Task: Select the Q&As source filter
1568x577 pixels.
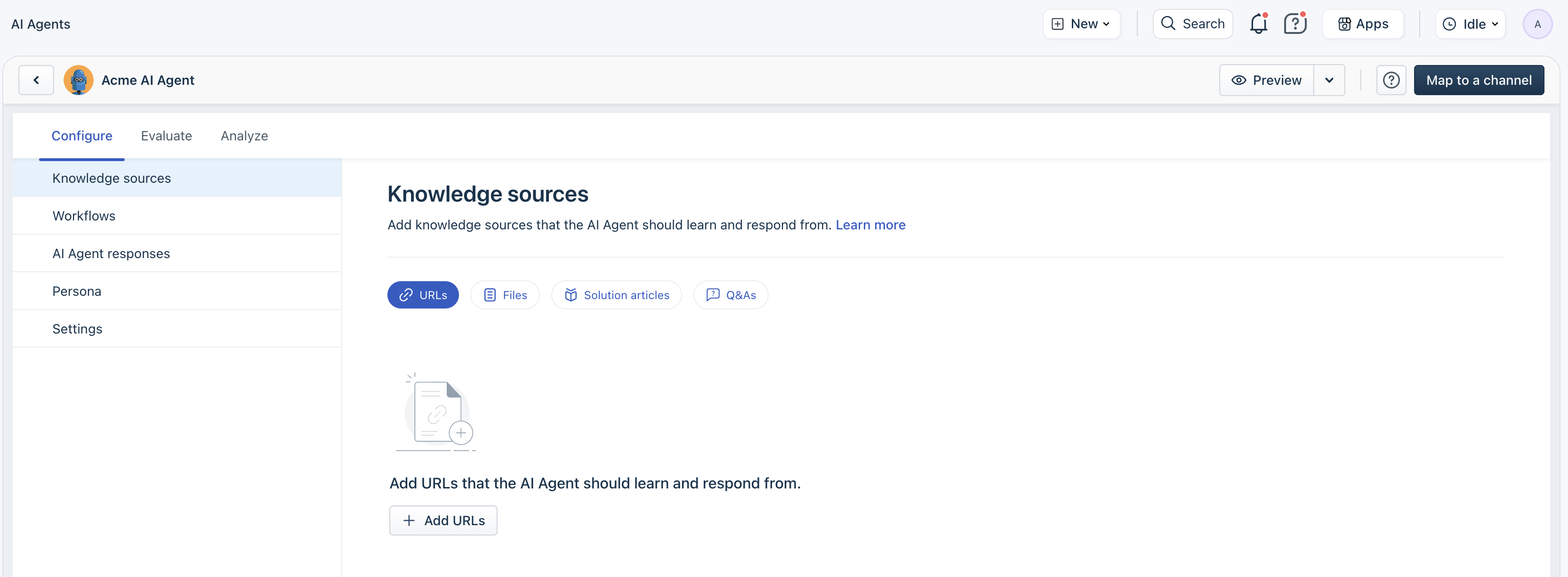Action: [731, 295]
